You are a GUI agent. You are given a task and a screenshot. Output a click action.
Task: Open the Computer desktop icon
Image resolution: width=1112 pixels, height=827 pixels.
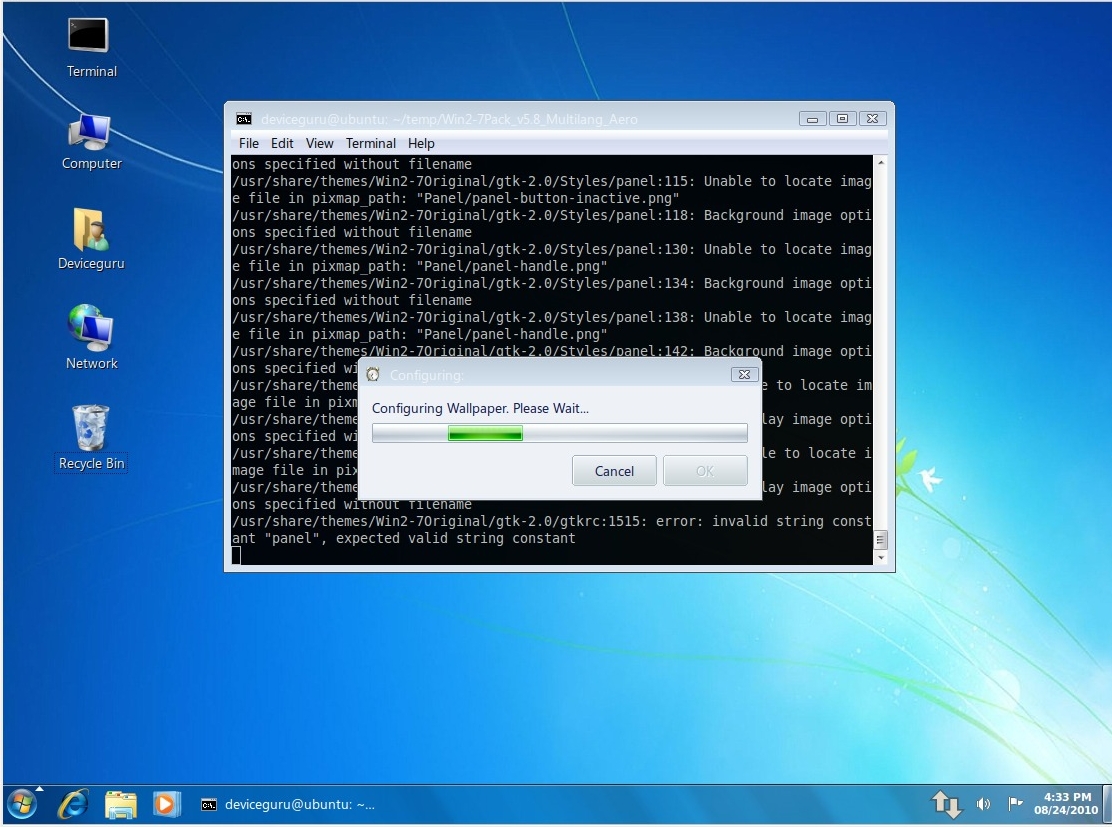pyautogui.click(x=90, y=142)
